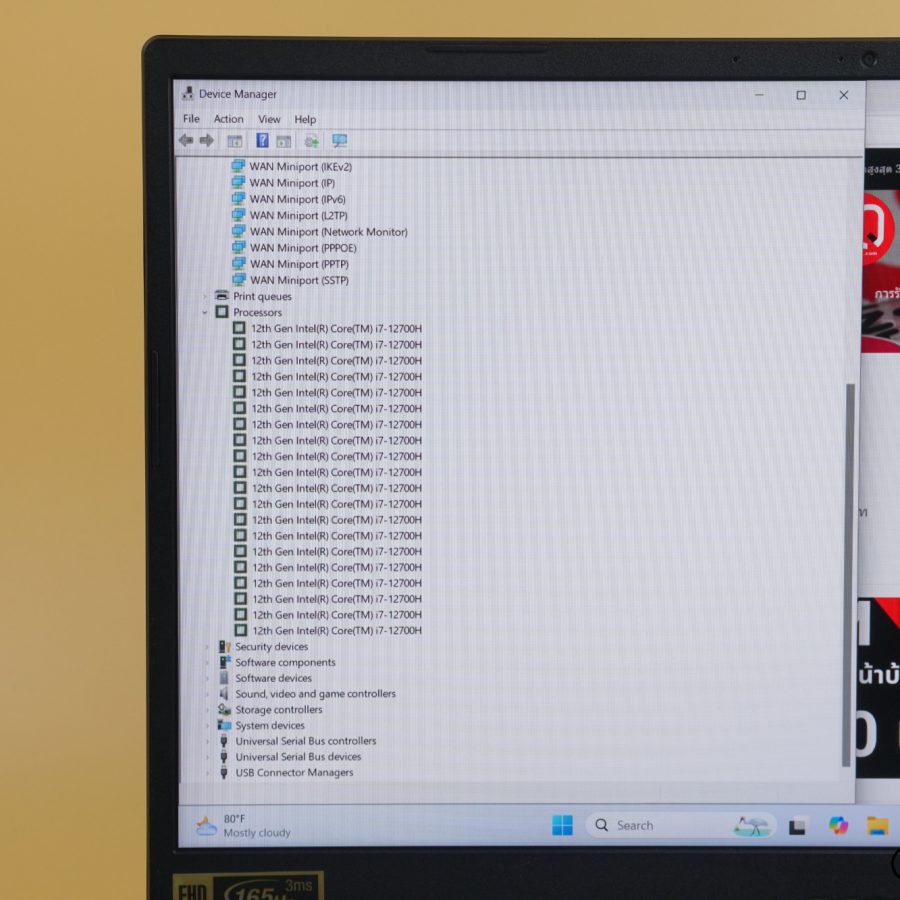Expand the System devices category arrow
The image size is (900, 900).
[x=208, y=726]
